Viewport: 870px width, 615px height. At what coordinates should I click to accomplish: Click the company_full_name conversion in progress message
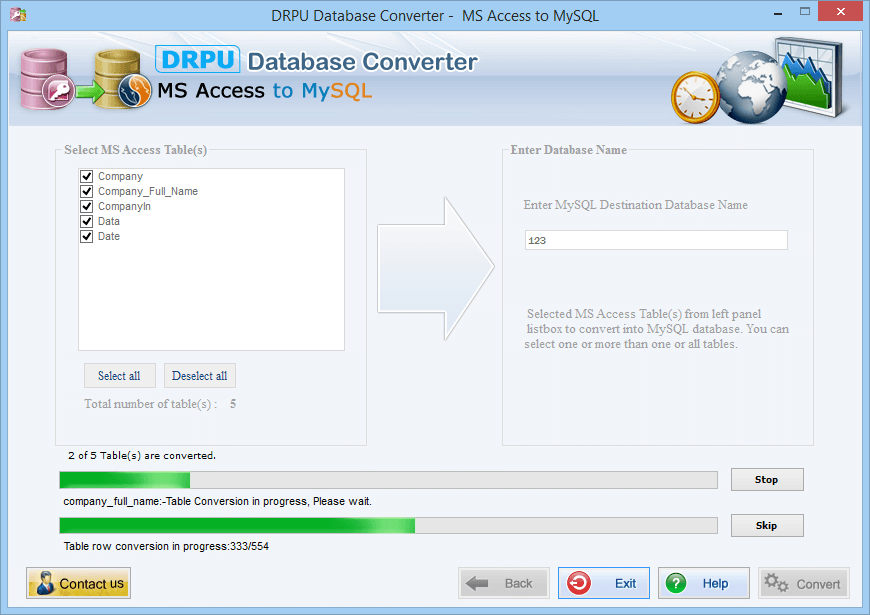click(218, 502)
